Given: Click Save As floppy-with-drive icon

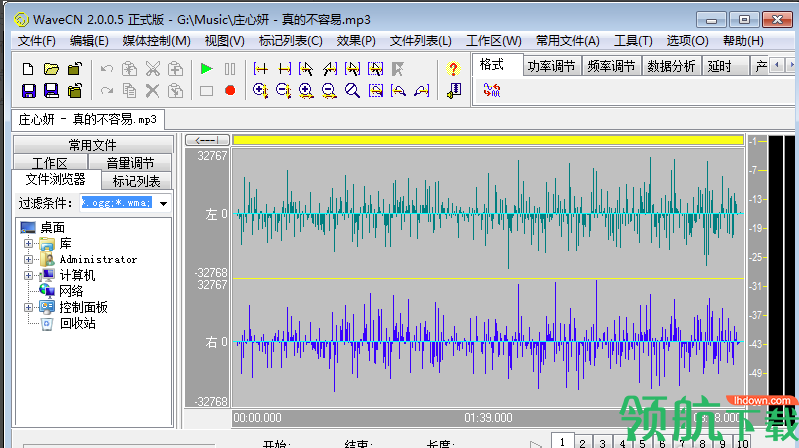Looking at the screenshot, I should [x=51, y=91].
